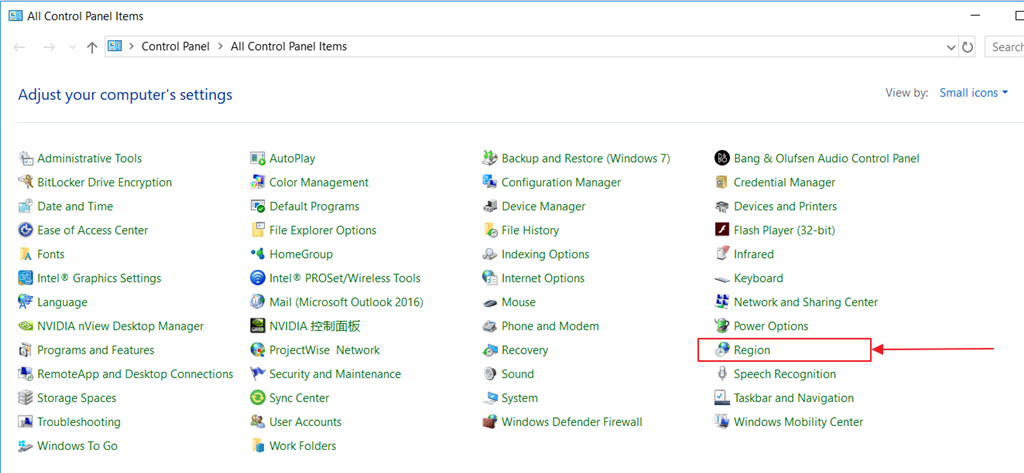Open the NVIDIA 控制面板 link
This screenshot has width=1024, height=473.
(x=315, y=326)
